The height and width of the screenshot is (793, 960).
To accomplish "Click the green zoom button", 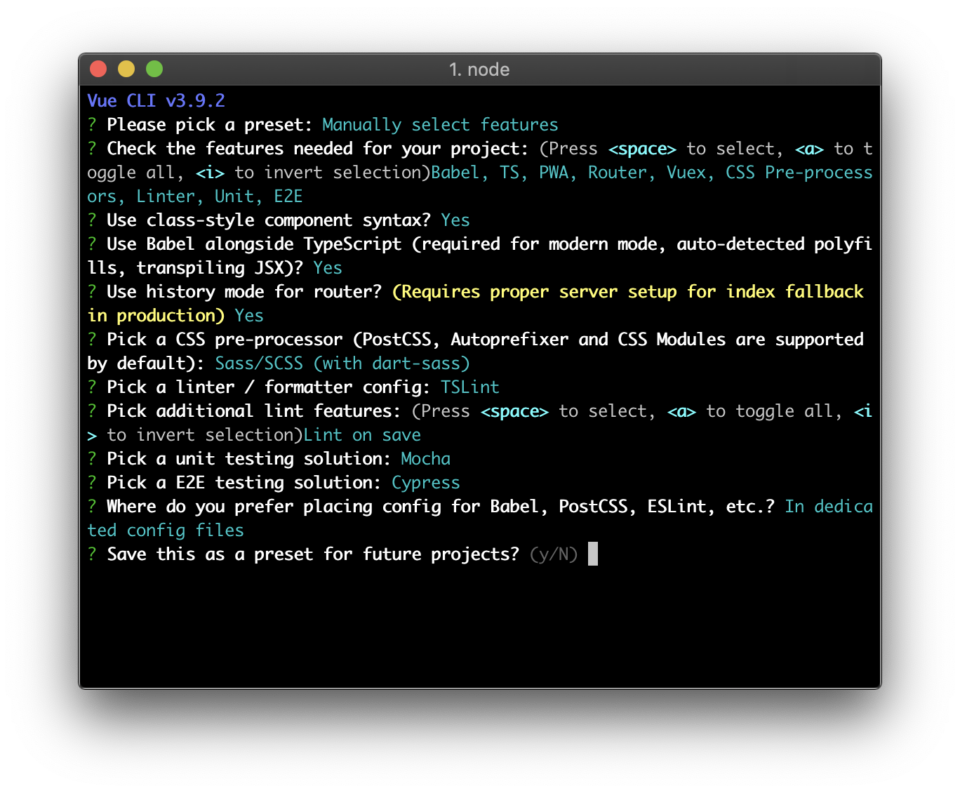I will [x=154, y=69].
